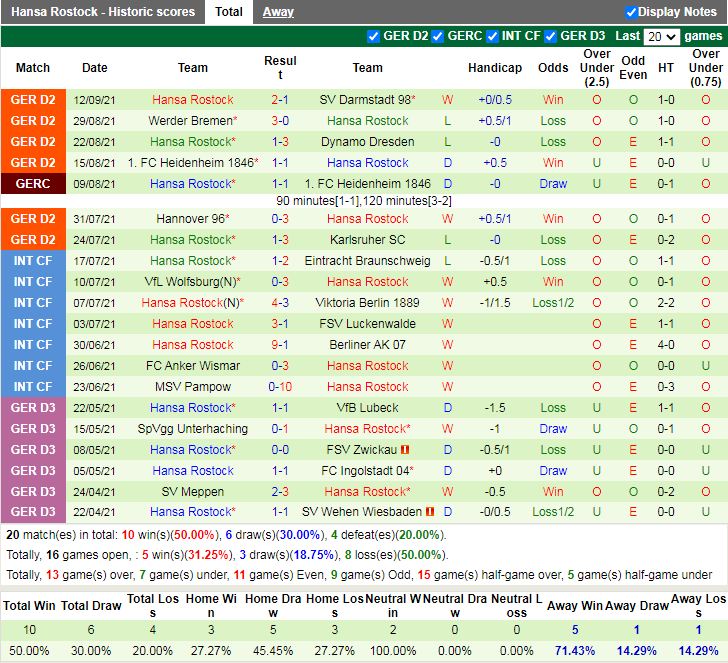Click the 0-10 score for MSV Pampow match
The width and height of the screenshot is (728, 663).
point(280,387)
